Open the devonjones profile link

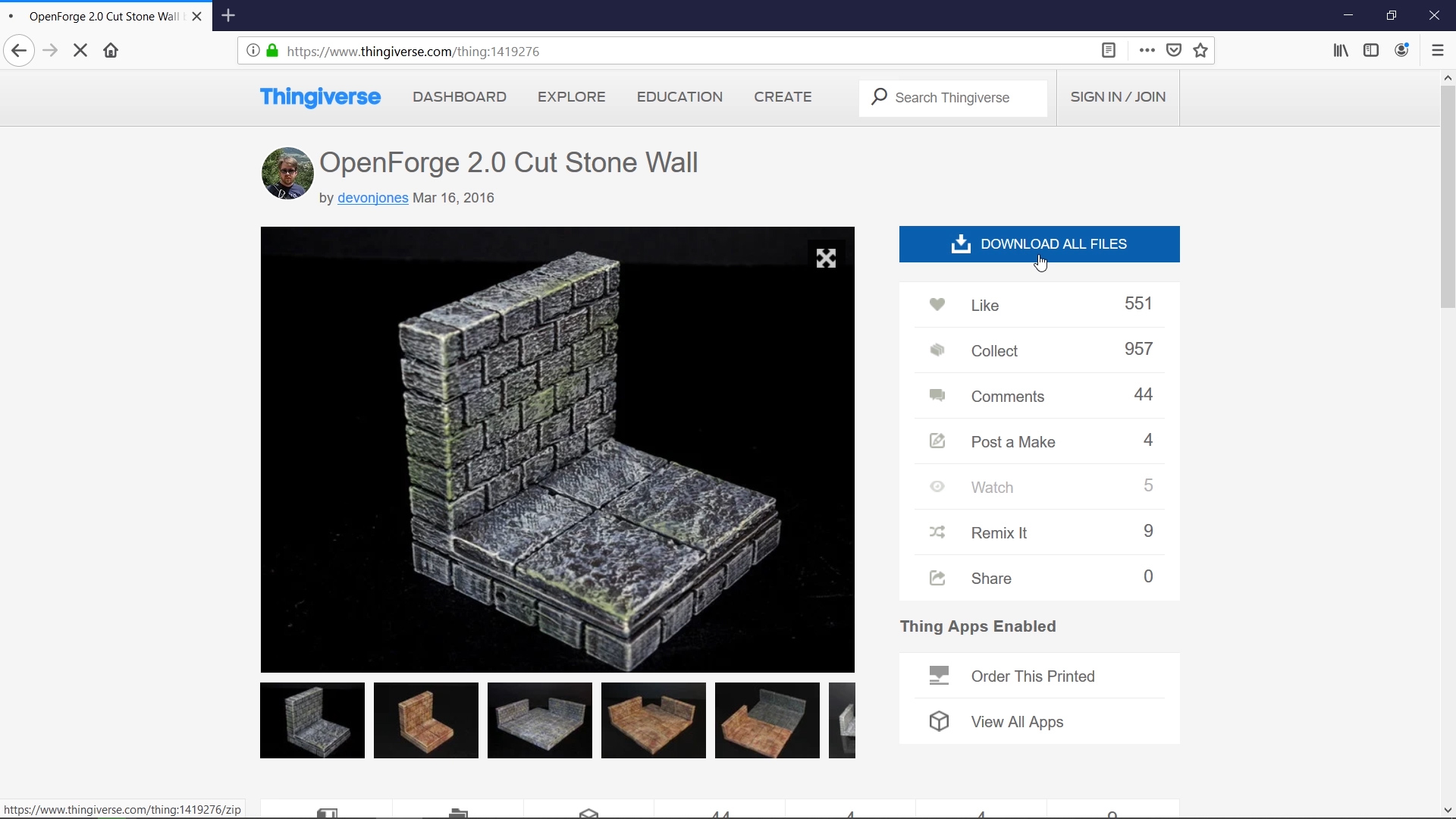(373, 197)
